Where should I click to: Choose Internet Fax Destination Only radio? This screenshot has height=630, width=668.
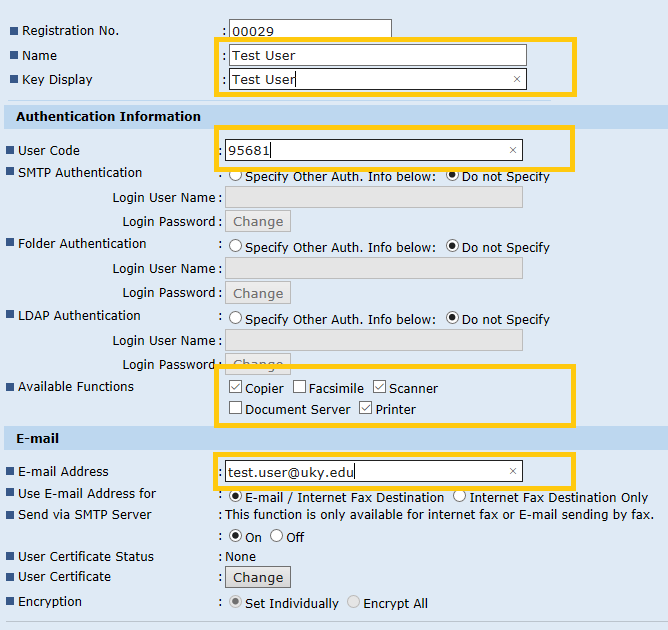point(459,496)
